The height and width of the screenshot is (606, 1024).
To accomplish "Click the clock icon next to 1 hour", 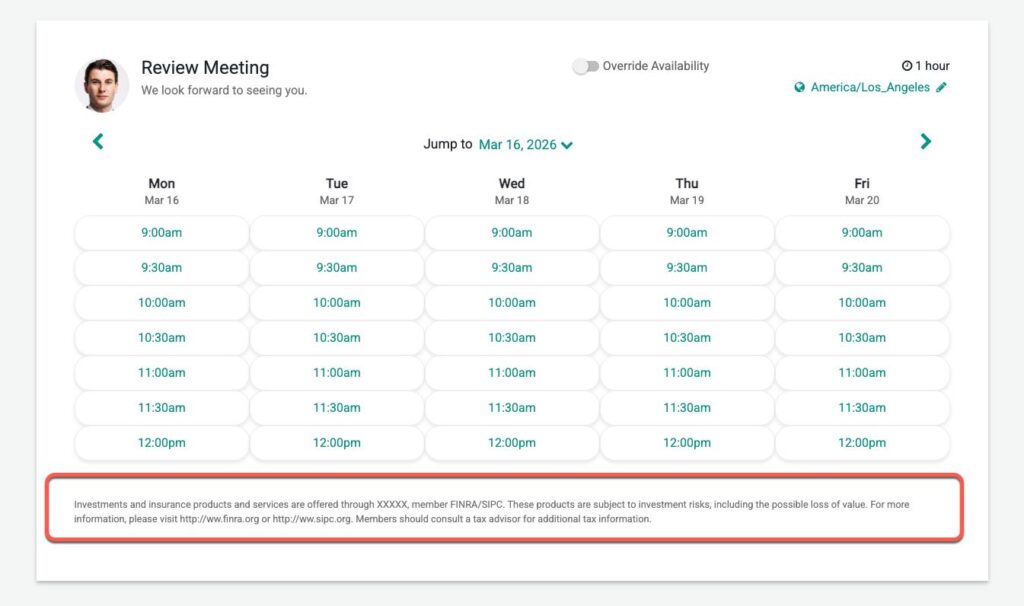I will tap(907, 66).
